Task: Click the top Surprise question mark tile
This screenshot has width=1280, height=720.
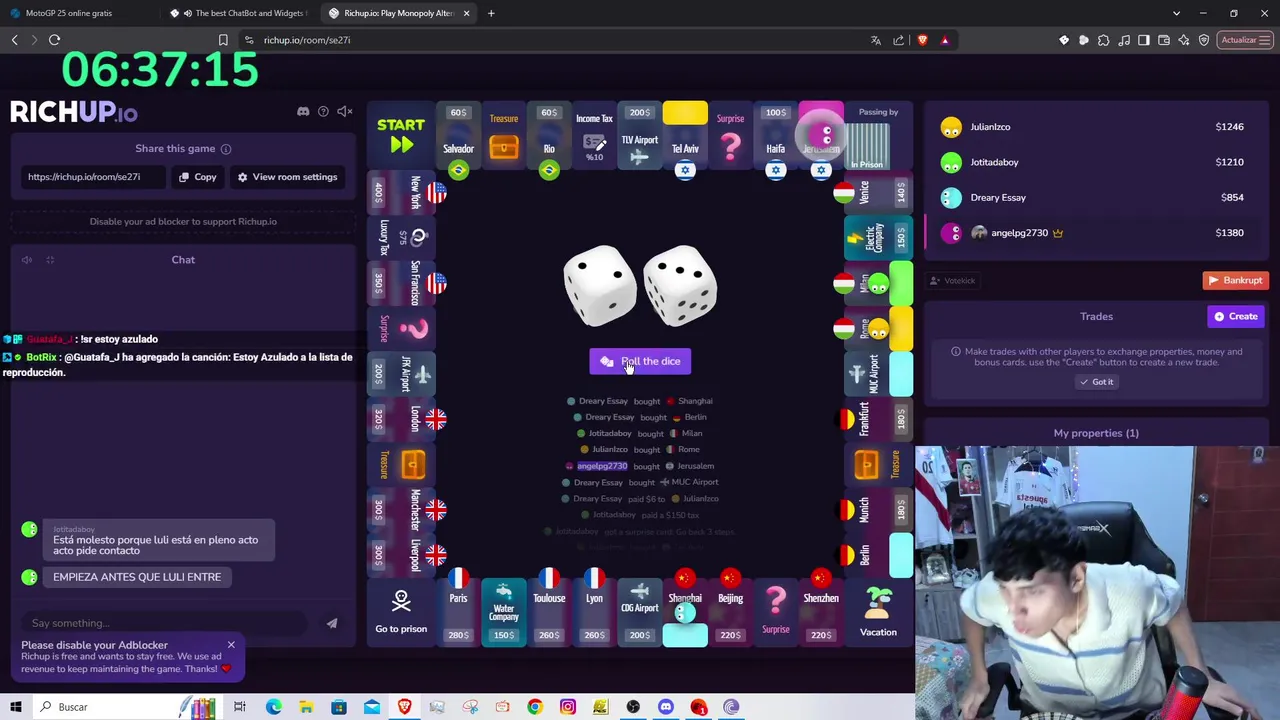Action: (x=731, y=137)
